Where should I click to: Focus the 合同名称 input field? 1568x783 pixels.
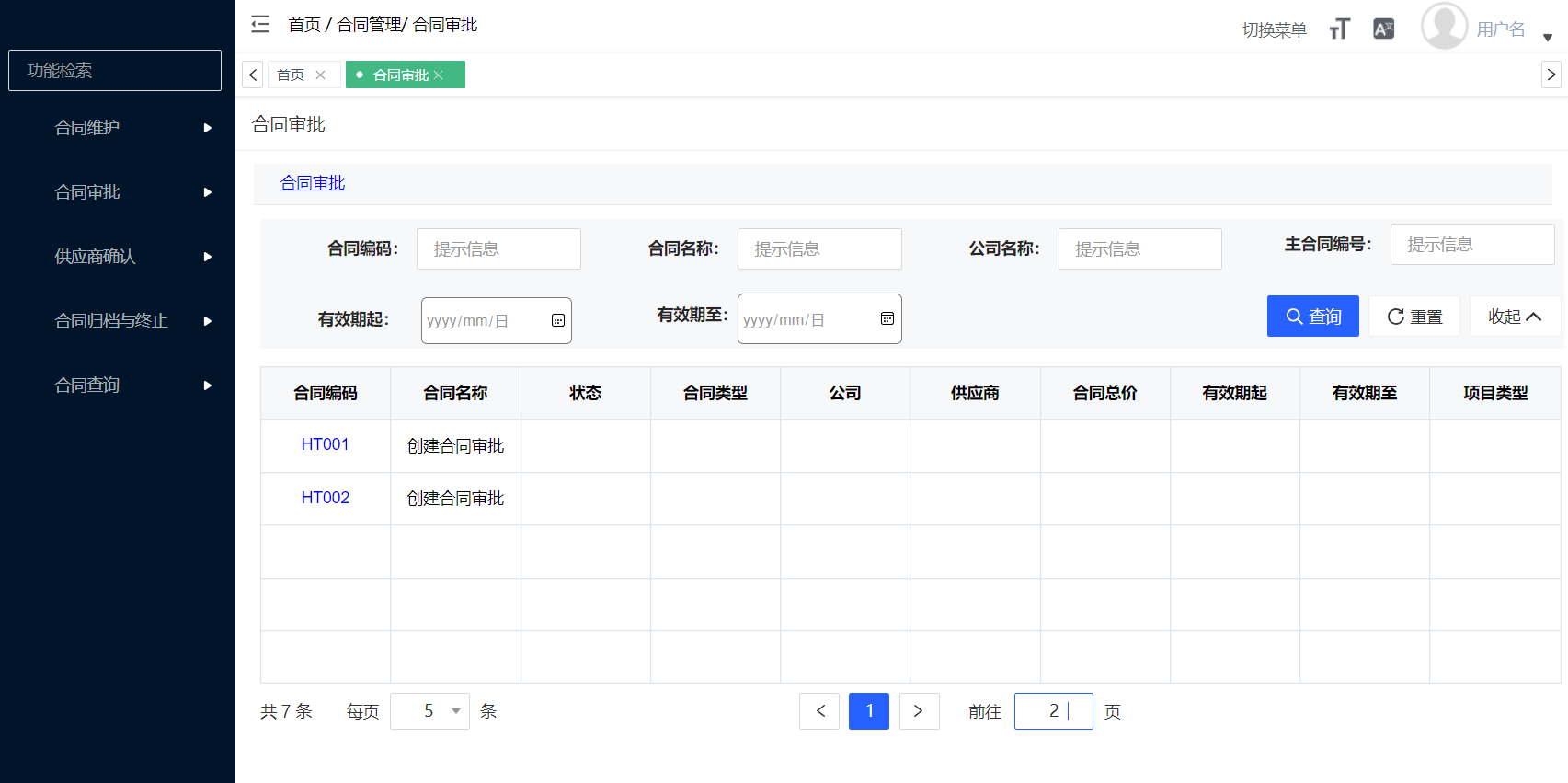(x=819, y=248)
